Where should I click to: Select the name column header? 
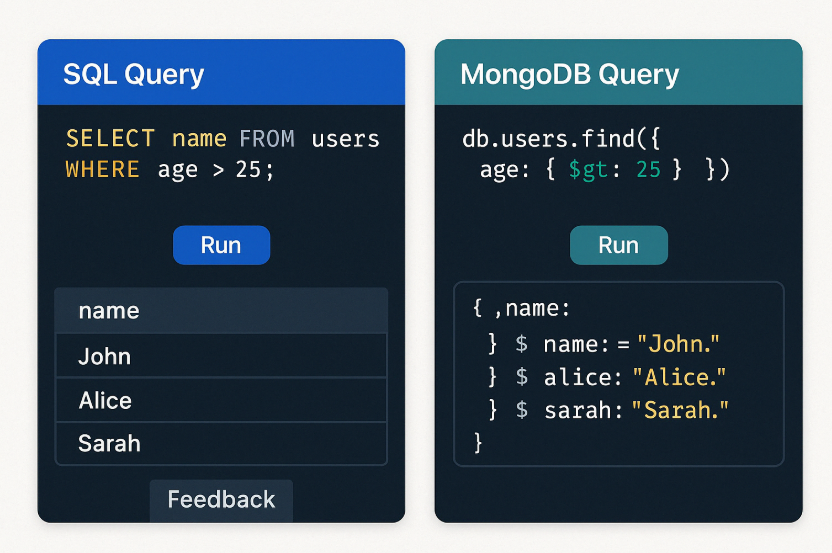coord(221,310)
